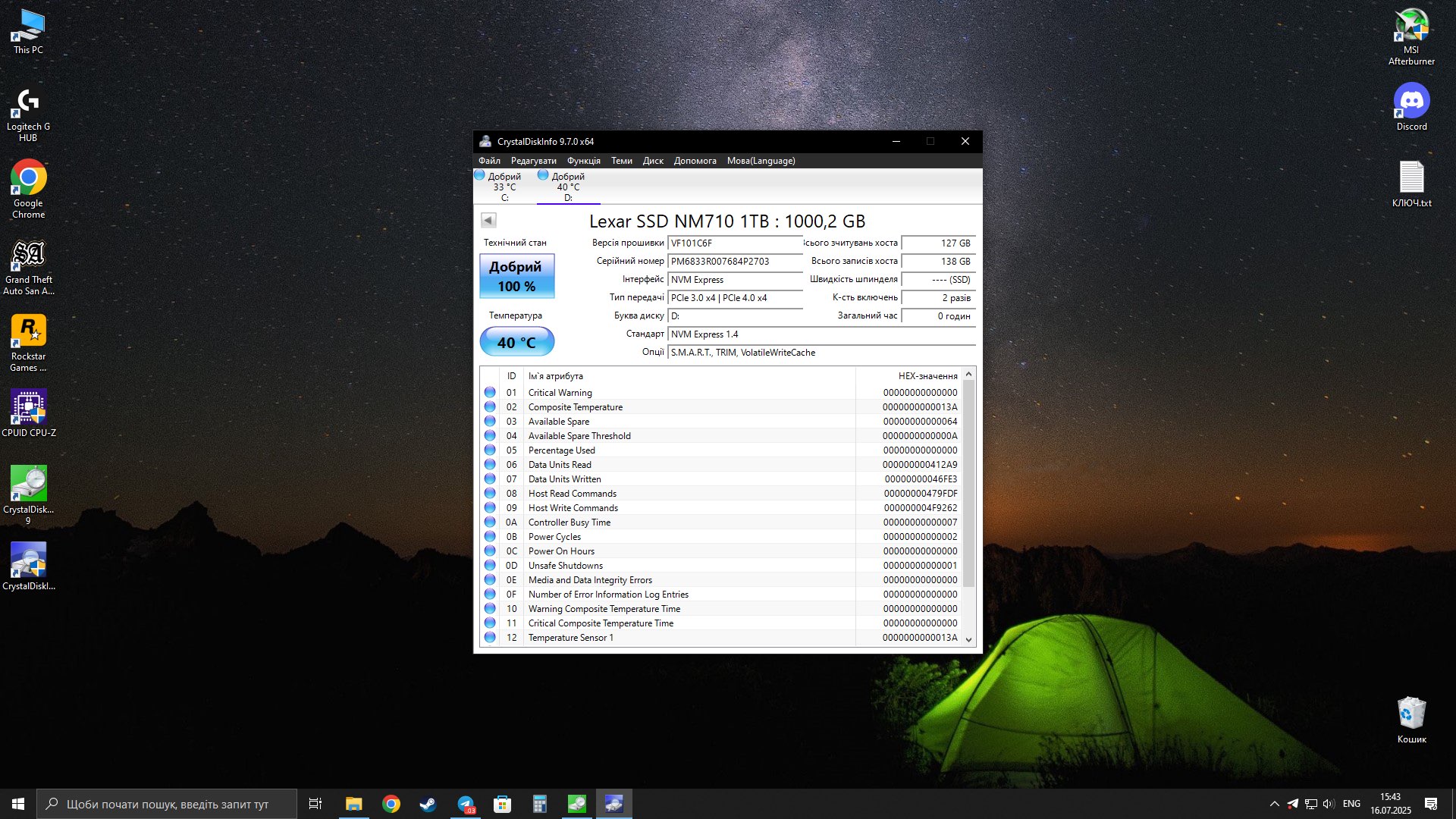The image size is (1456, 819).
Task: Open Task View in taskbar
Action: (x=315, y=804)
